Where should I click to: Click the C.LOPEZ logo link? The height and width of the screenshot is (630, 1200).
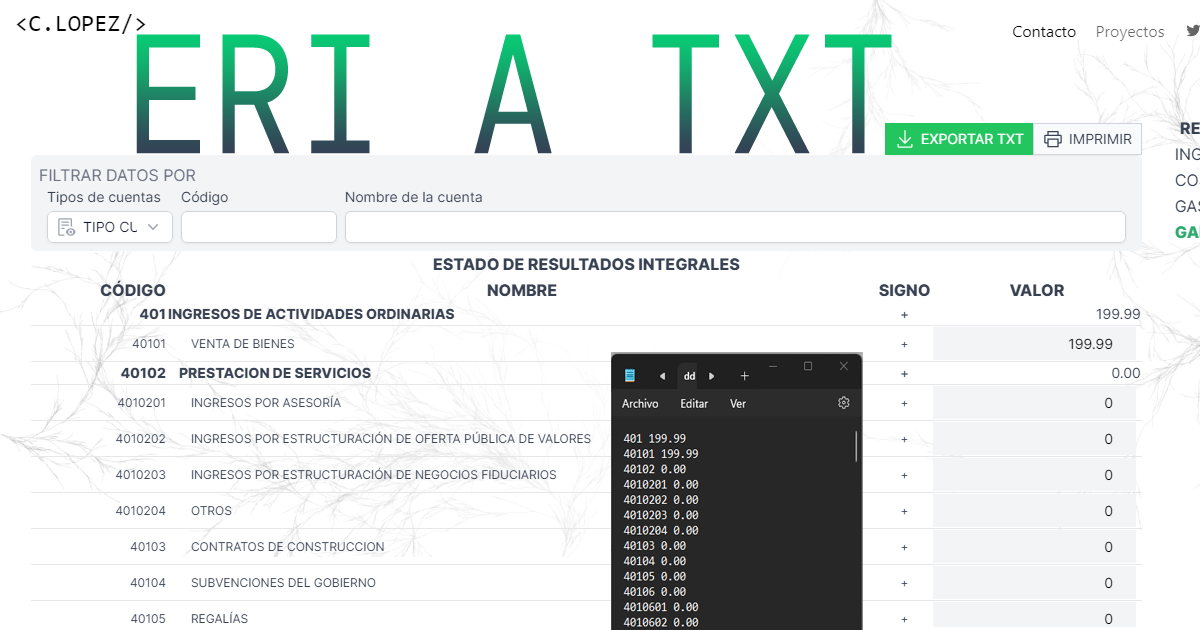(80, 22)
